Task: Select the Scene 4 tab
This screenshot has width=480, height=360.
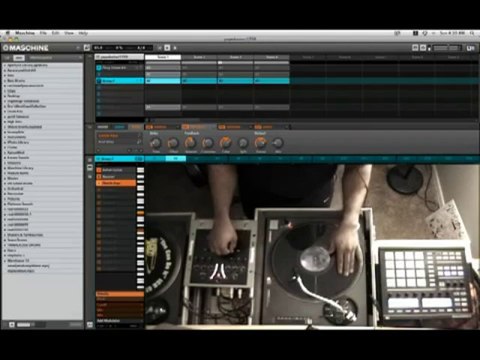Action: point(272,57)
